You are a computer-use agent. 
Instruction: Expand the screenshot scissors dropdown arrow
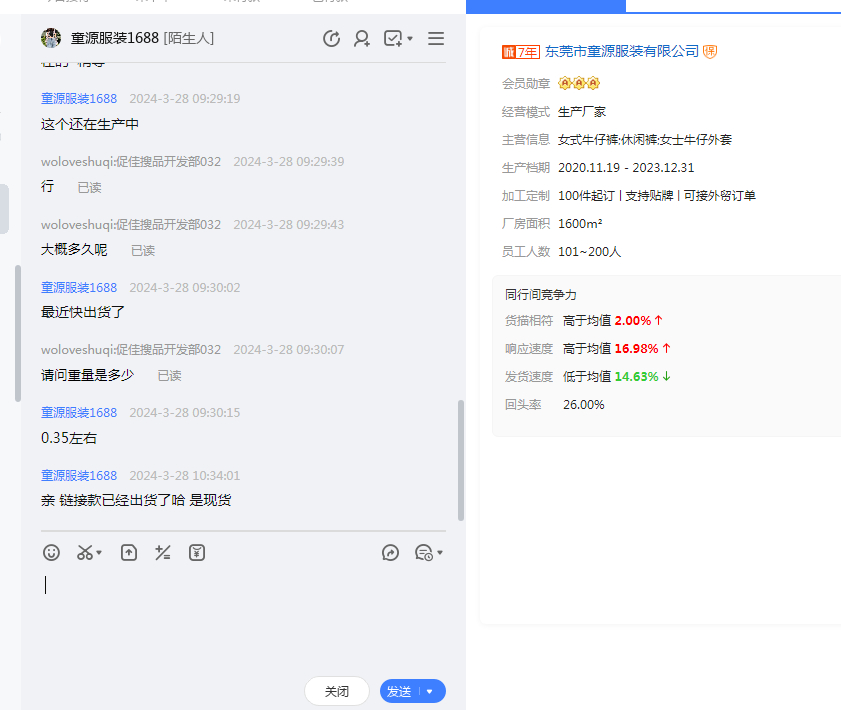click(100, 553)
